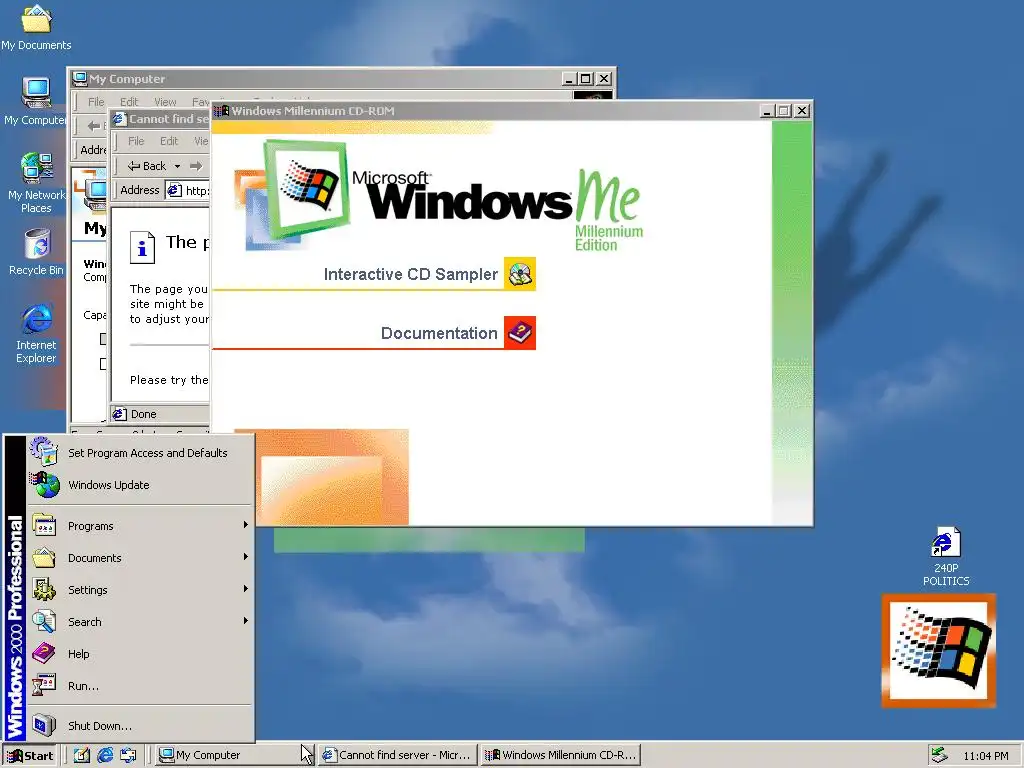This screenshot has height=768, width=1024.
Task: Open Set Program Access and Defaults
Action: click(139, 453)
